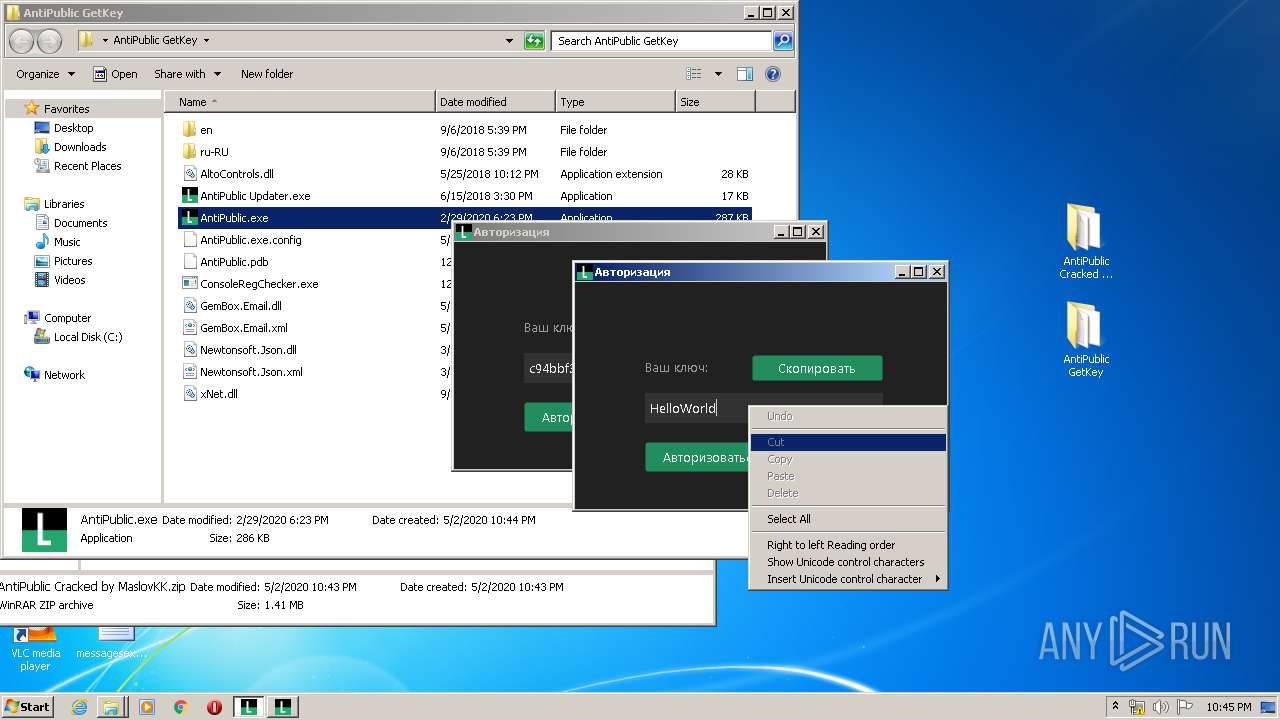Sort by the Size column header

click(715, 102)
